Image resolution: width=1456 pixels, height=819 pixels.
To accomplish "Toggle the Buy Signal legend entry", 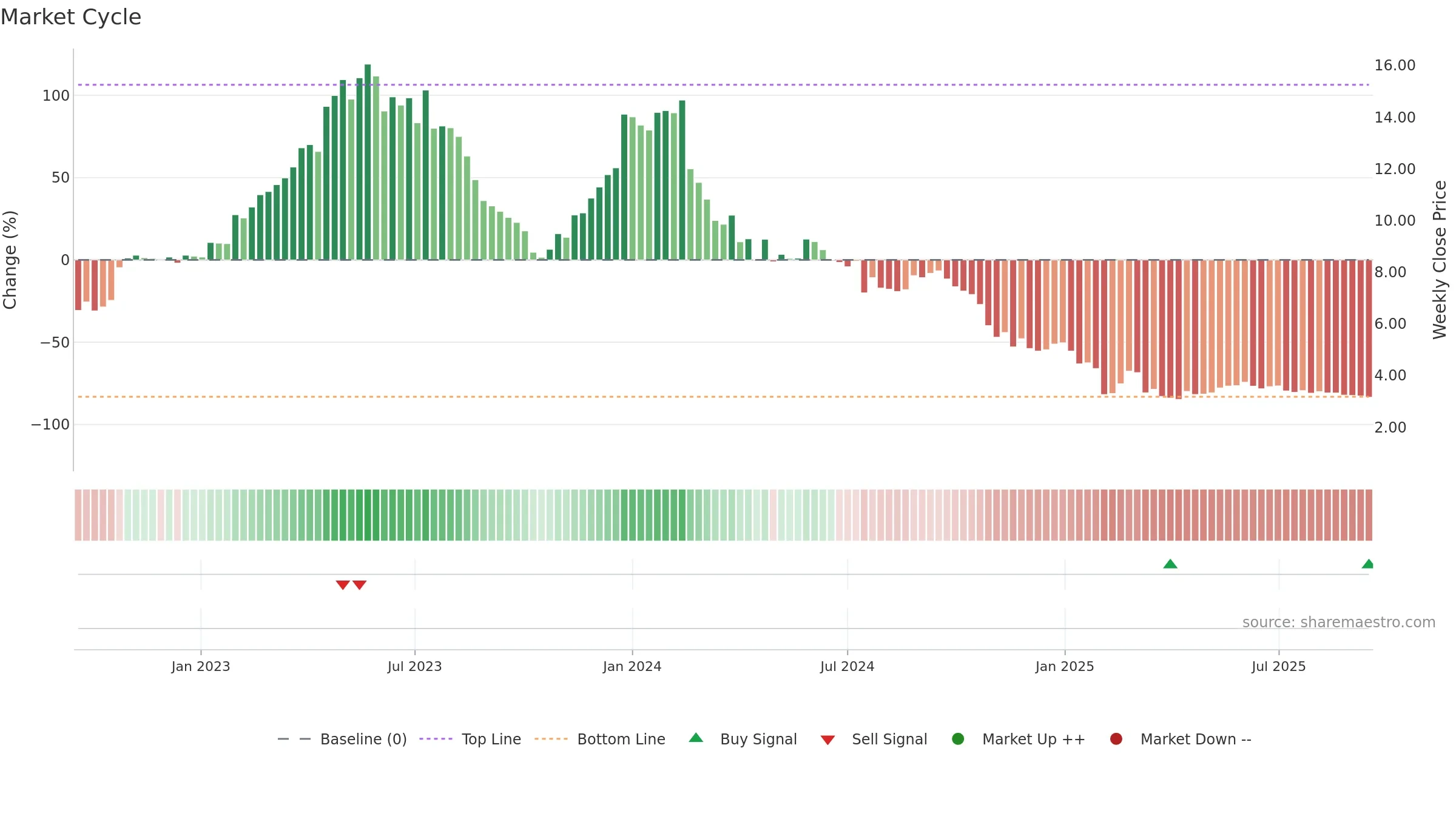I will 743,739.
